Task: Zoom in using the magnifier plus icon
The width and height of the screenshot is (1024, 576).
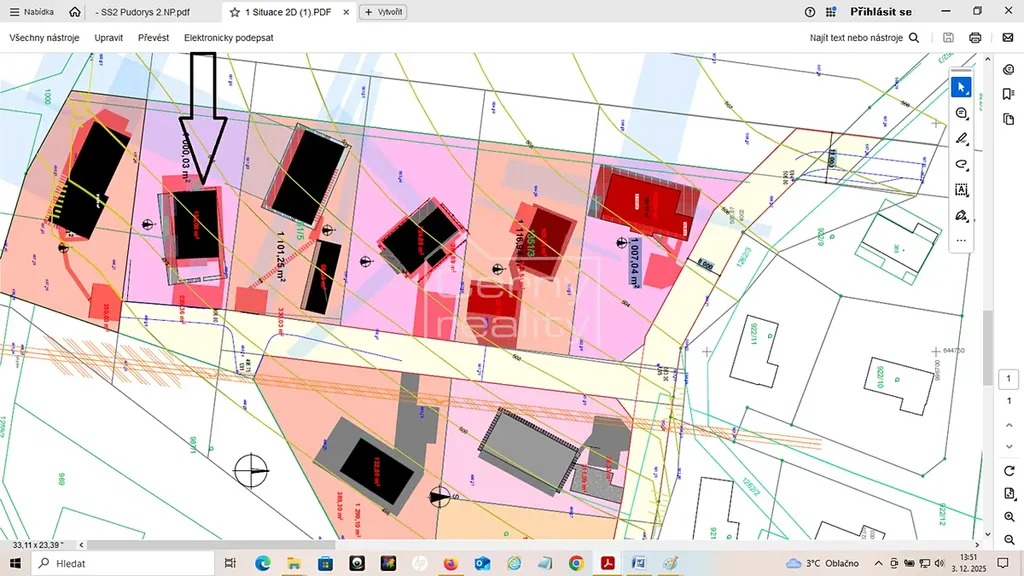Action: point(1009,516)
